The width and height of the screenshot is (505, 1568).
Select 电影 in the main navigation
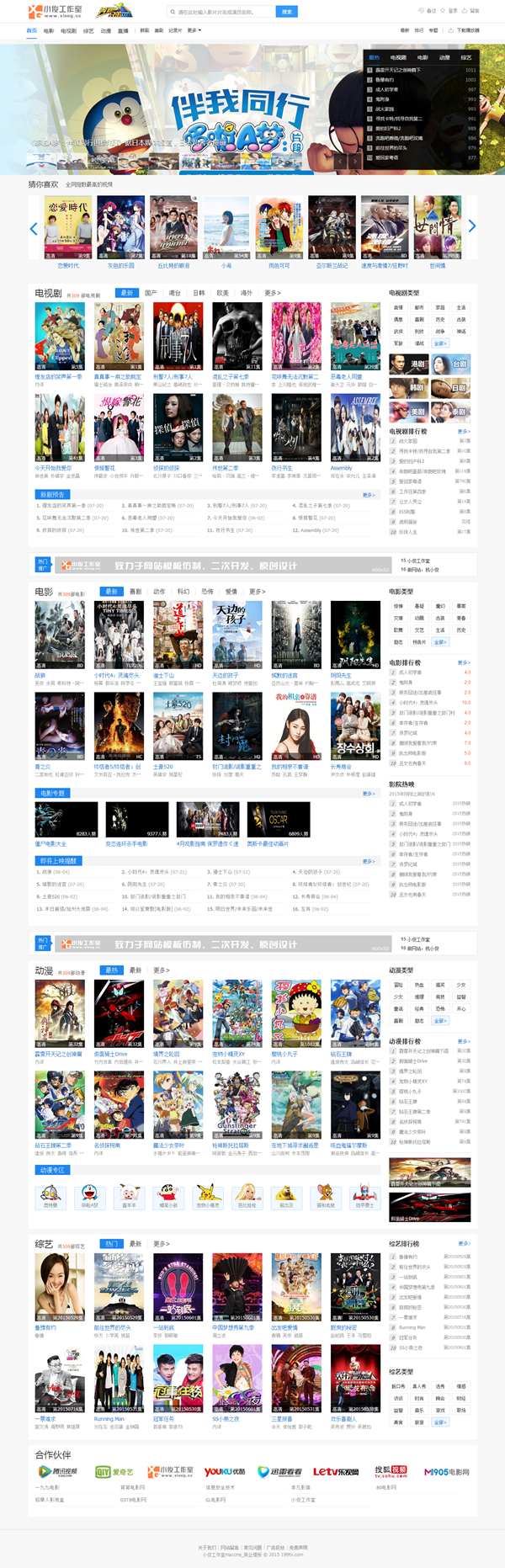(x=49, y=30)
